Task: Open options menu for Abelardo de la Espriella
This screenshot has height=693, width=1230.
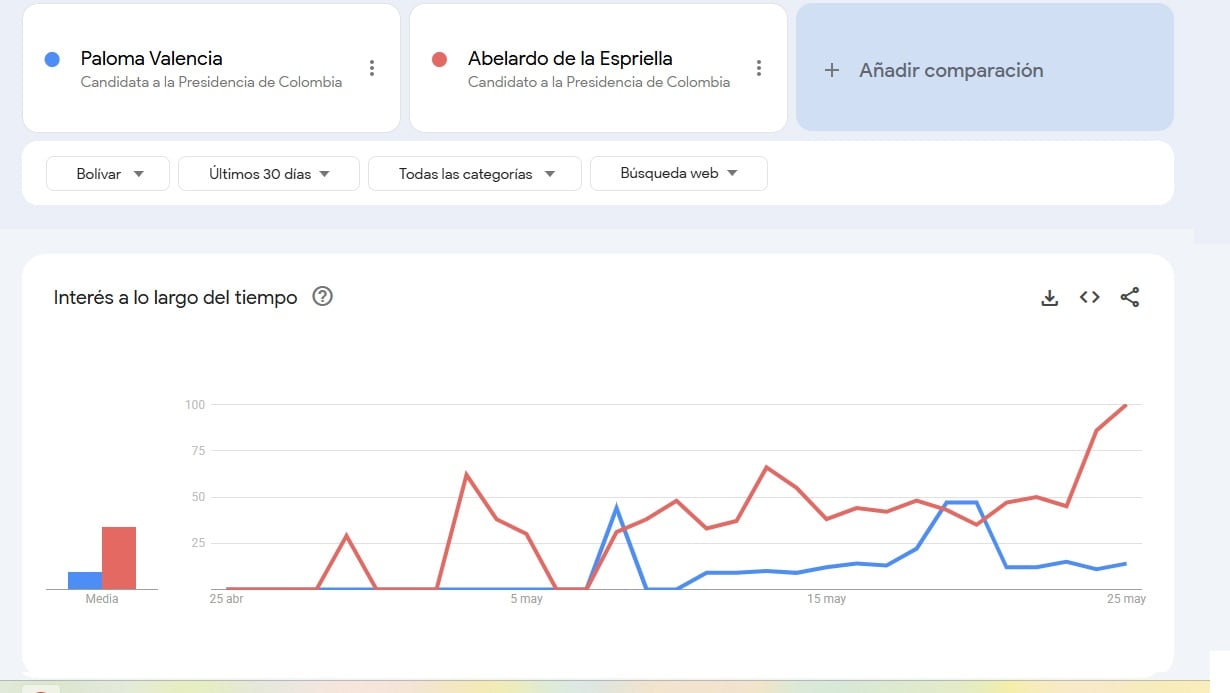Action: [x=759, y=68]
